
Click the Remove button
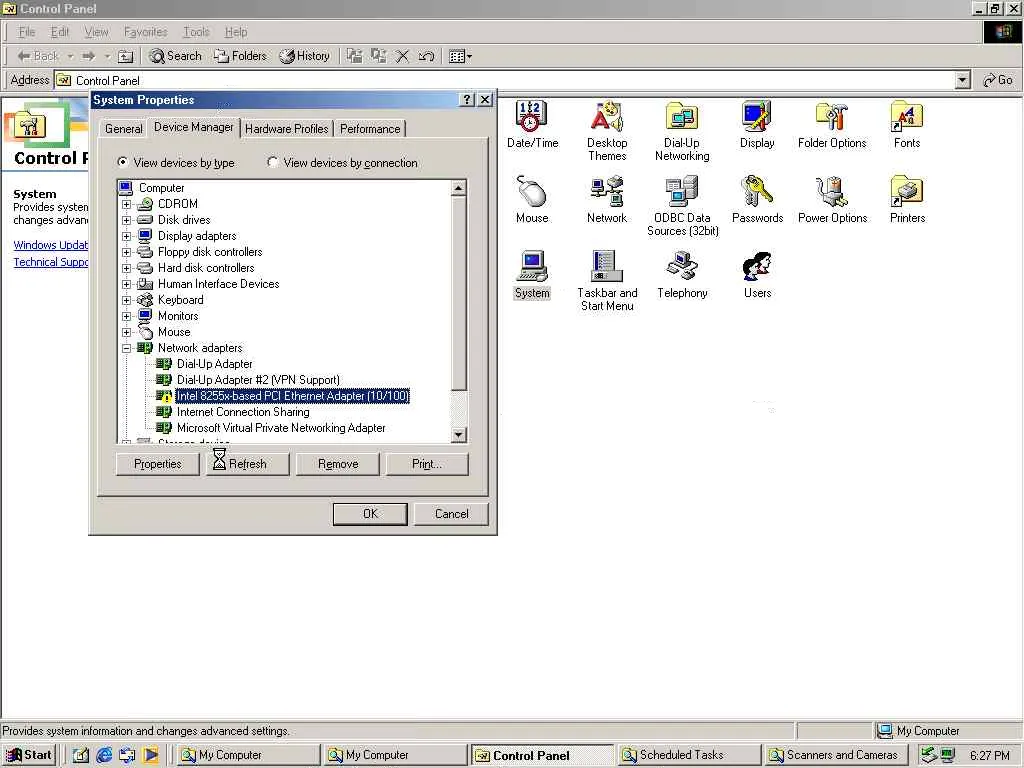coord(338,464)
